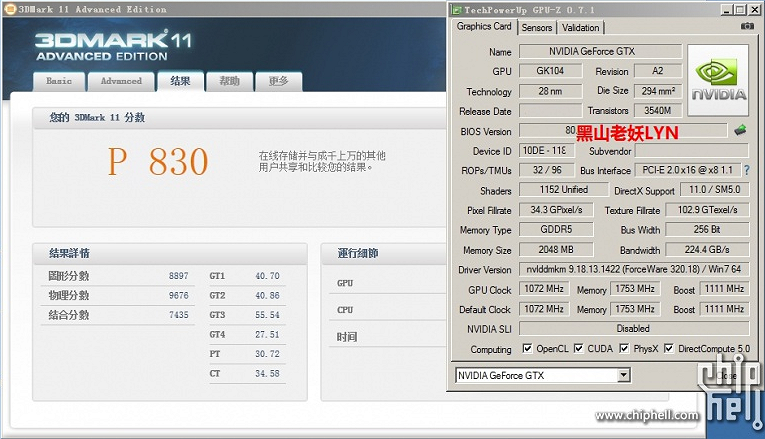765x439 pixels.
Task: Click the Driver Version text field
Action: click(634, 269)
